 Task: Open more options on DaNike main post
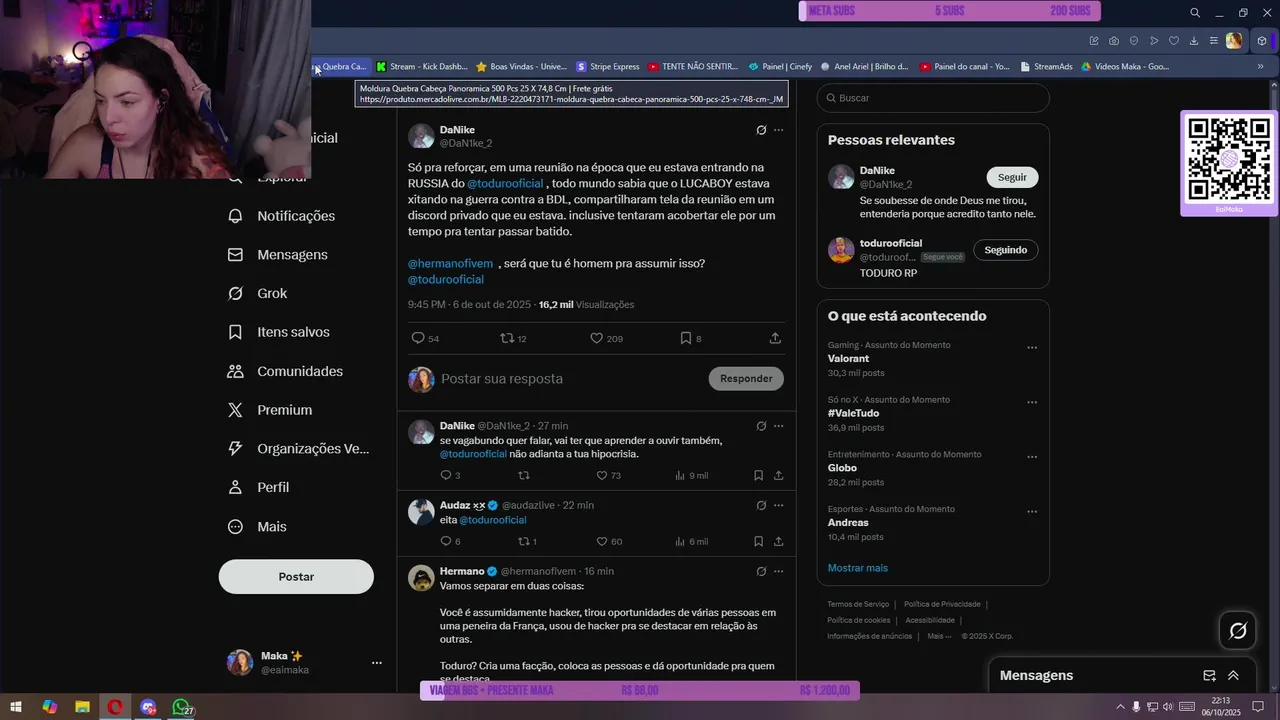pos(778,130)
